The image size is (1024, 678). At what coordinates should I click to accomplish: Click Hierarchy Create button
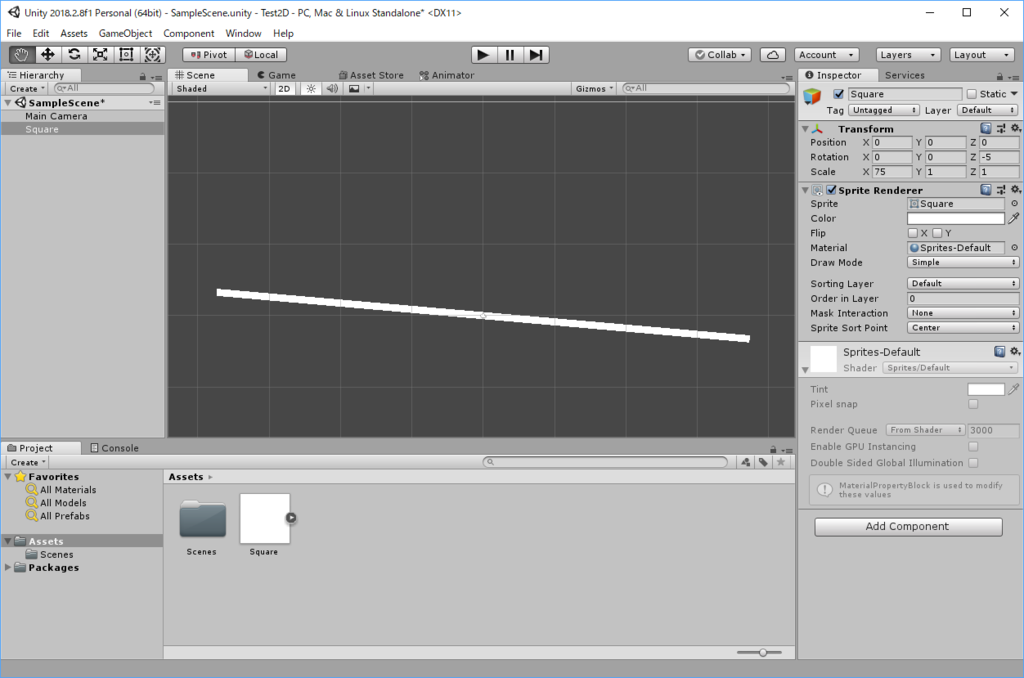point(27,88)
